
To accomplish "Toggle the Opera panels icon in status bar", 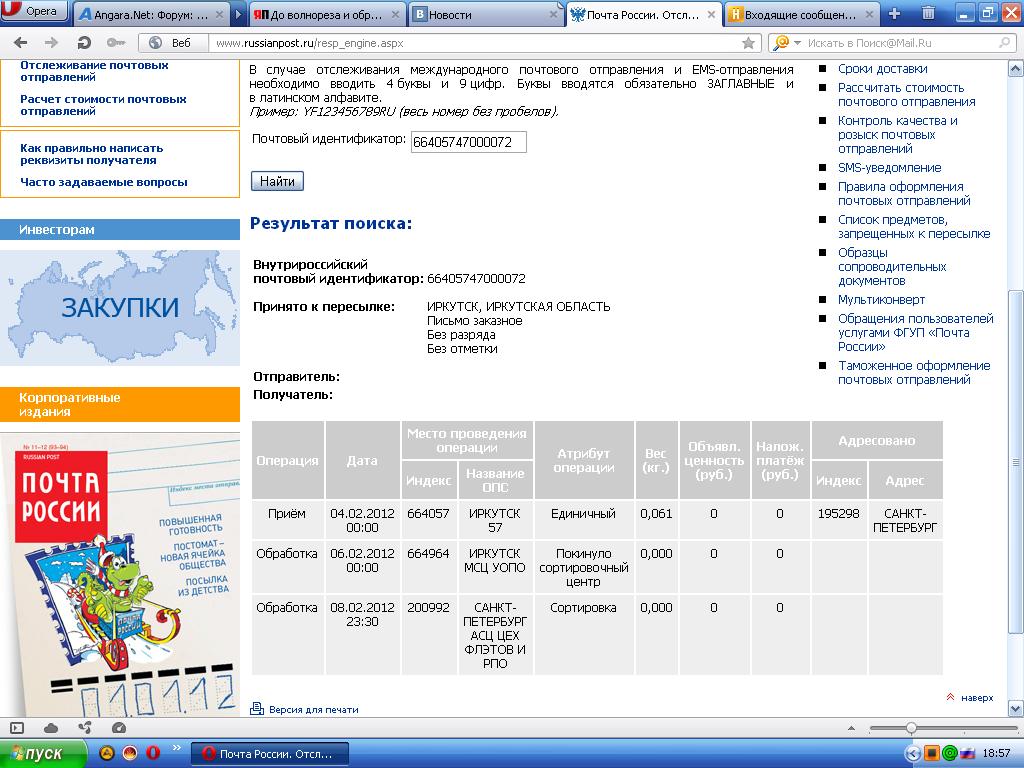I will pos(17,728).
